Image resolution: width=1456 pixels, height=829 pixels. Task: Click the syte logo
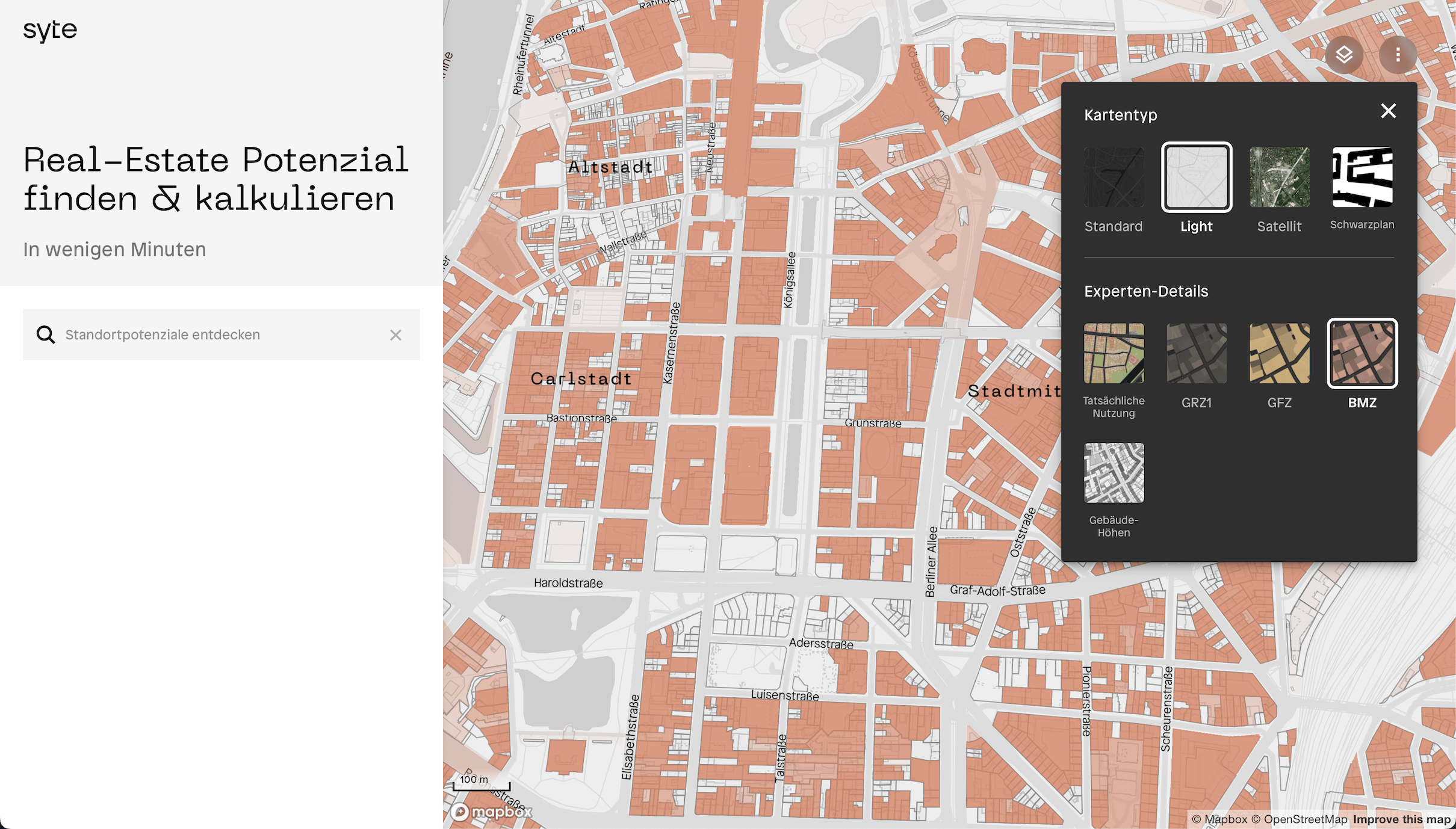(50, 29)
